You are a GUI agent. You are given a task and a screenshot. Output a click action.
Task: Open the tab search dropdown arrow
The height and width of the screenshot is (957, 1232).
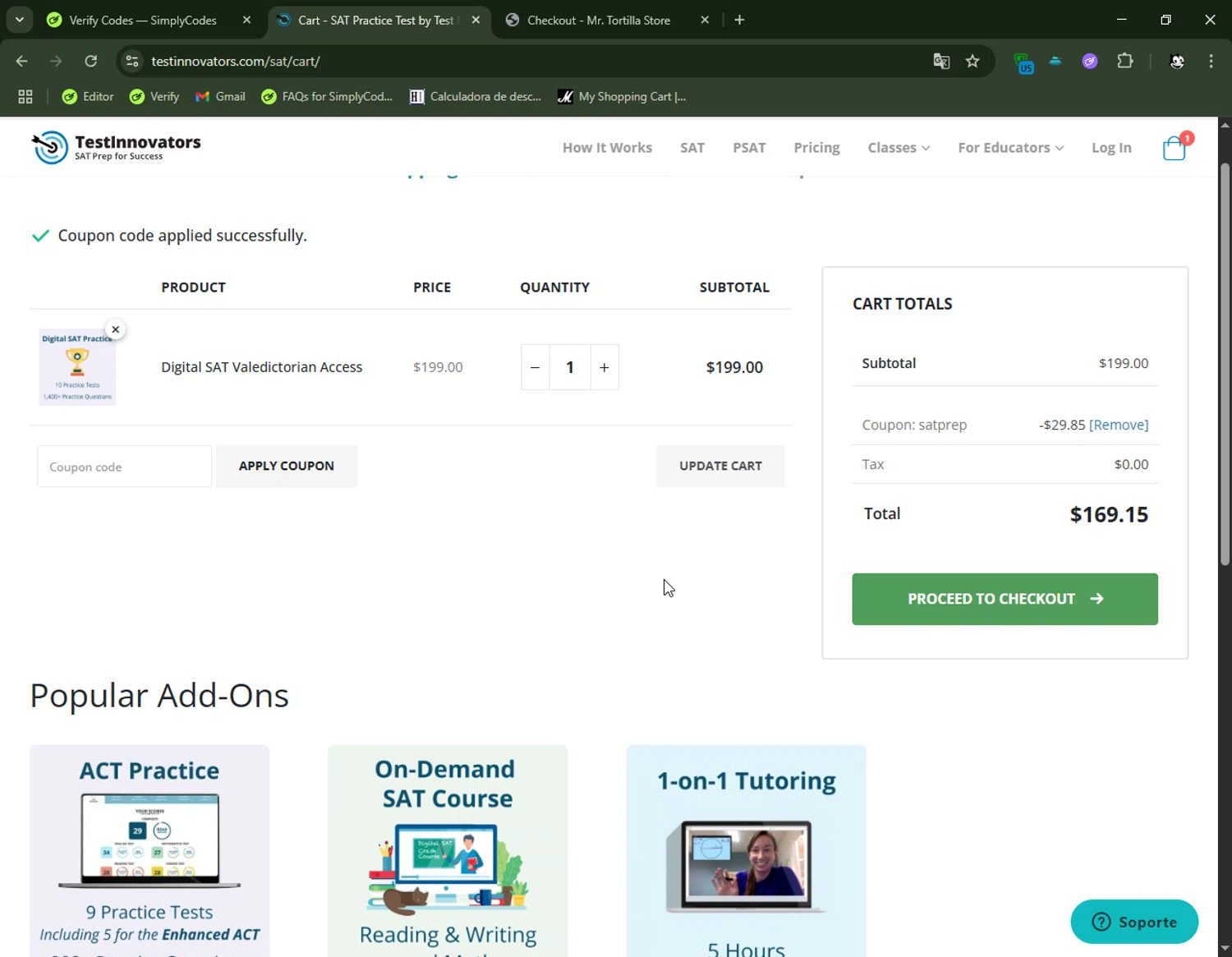click(20, 20)
